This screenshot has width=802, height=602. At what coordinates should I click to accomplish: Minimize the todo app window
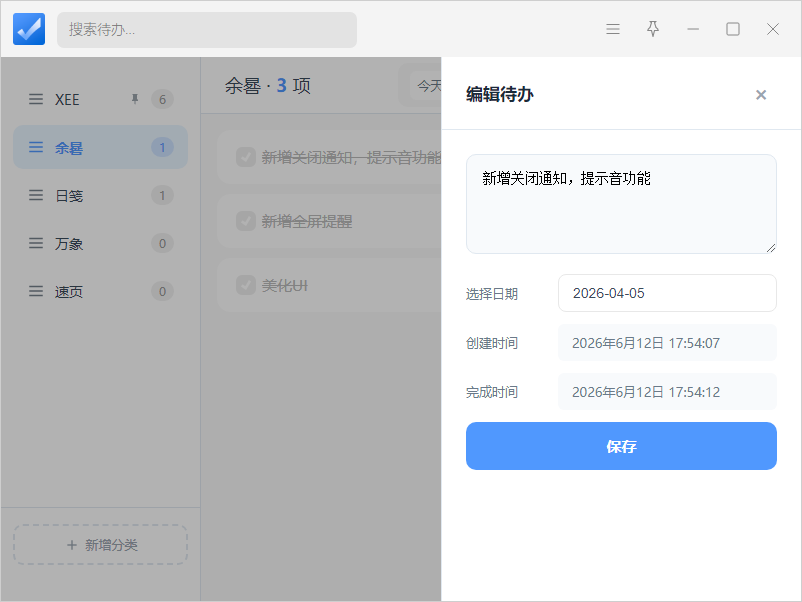coord(693,29)
